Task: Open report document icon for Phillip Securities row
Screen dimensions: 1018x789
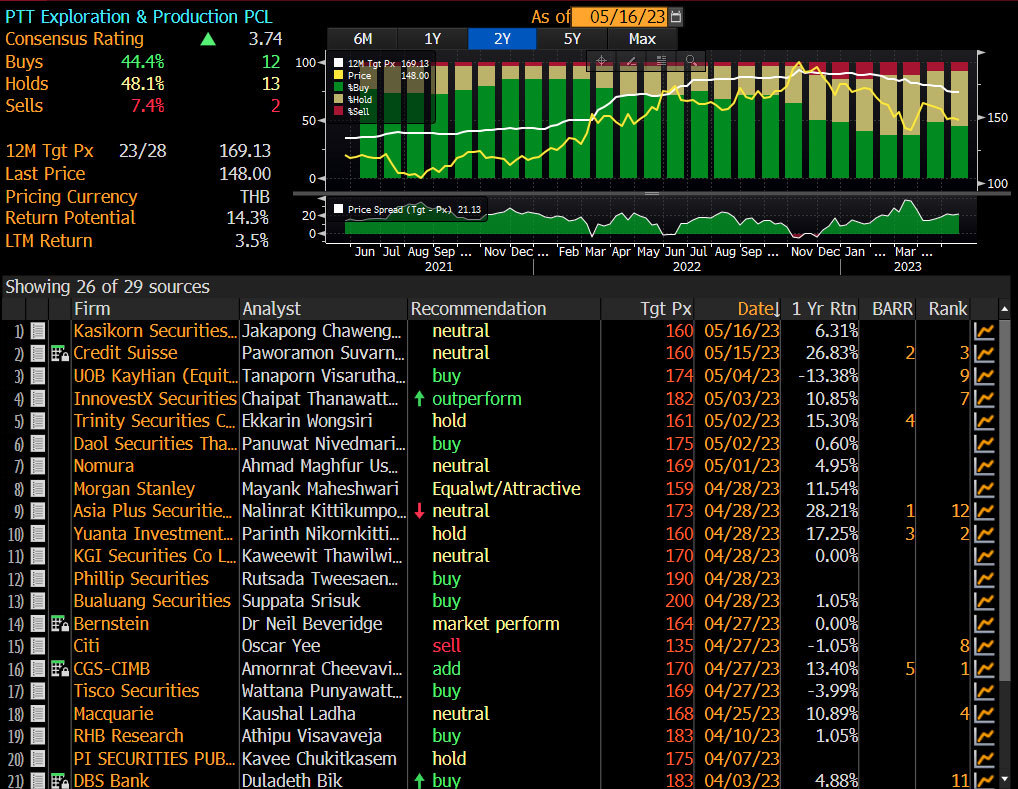Action: click(38, 579)
